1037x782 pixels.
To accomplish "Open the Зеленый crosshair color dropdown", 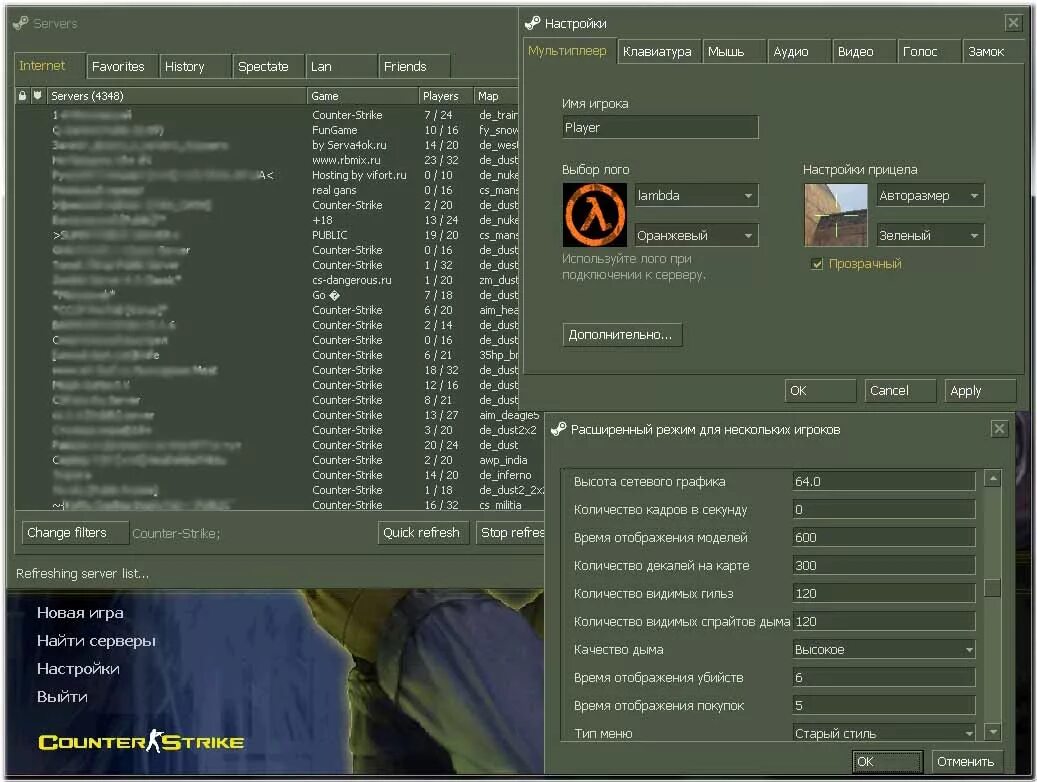I will click(931, 235).
